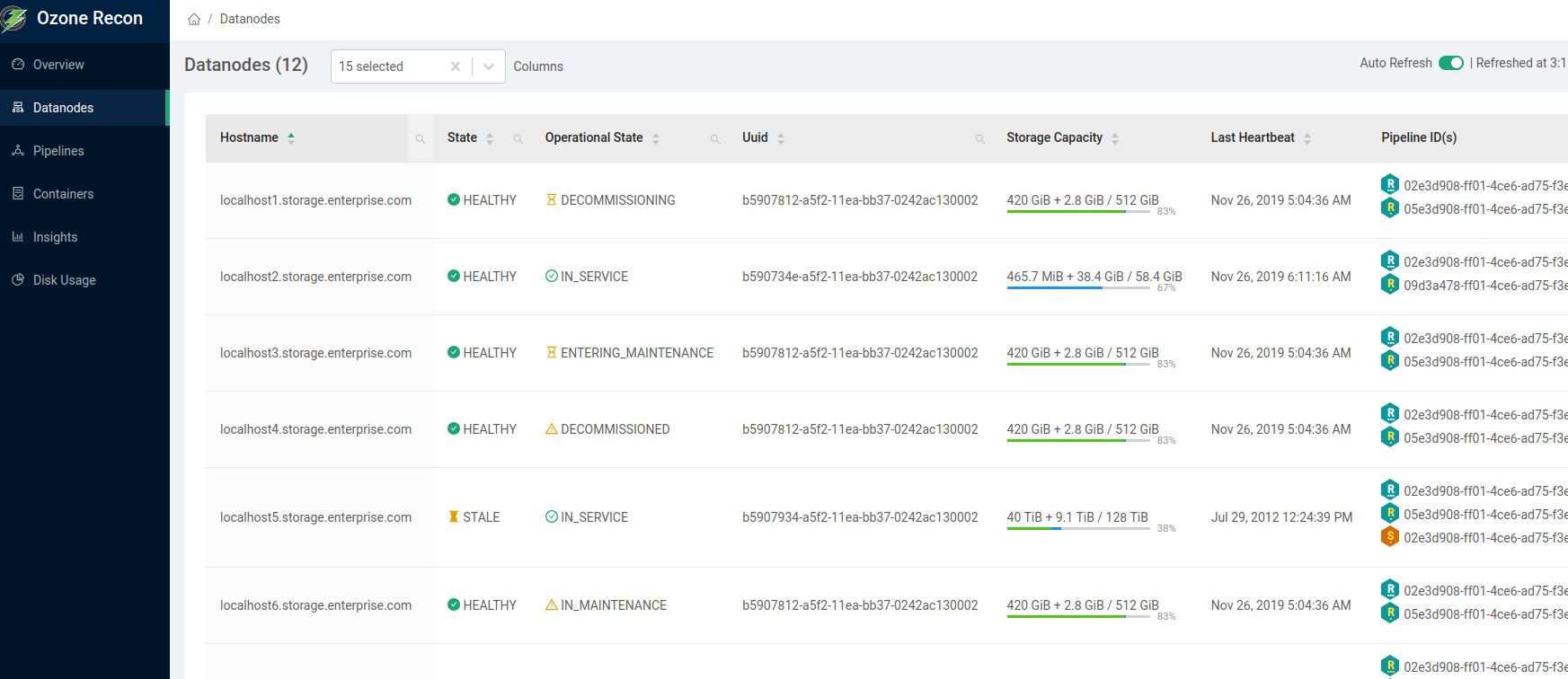Click the HEALTHY status icon for localhost1
Viewport: 1568px width, 679px height.
tap(454, 200)
